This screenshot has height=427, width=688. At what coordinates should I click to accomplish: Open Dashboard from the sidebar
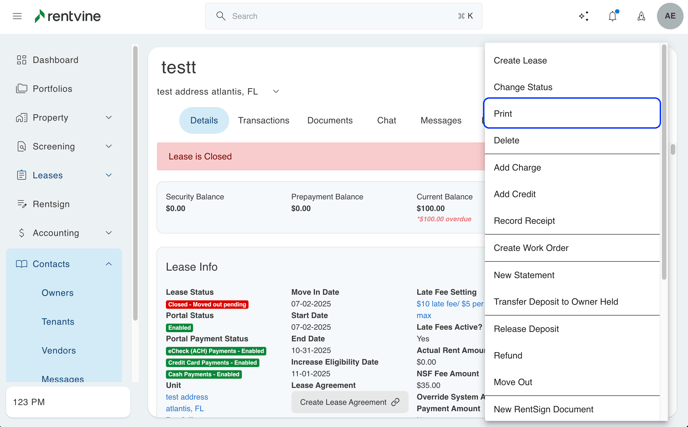pos(55,60)
